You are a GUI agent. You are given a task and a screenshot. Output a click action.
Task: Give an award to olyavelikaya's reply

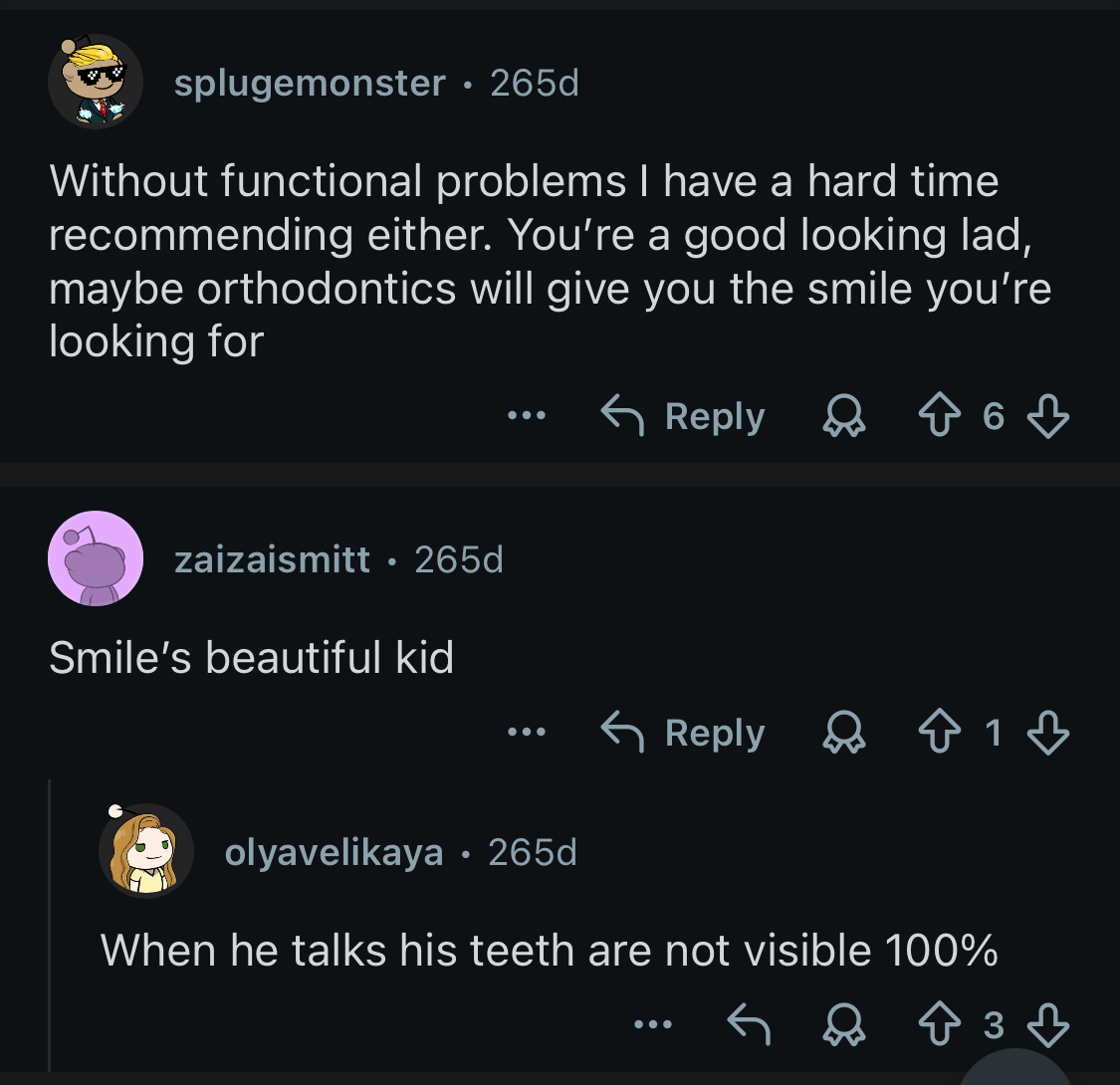844,1024
